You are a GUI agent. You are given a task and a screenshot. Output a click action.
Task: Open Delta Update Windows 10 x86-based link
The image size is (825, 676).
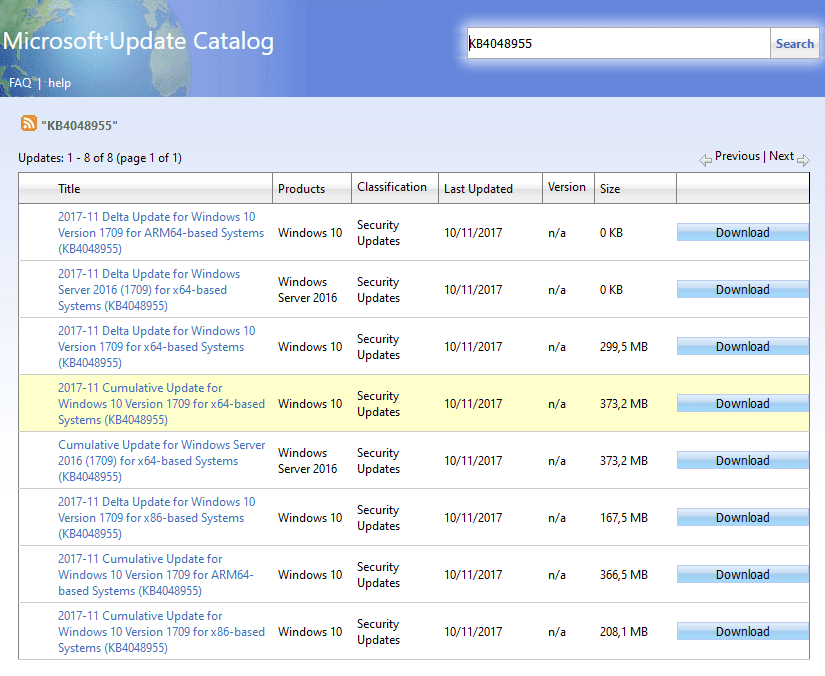pos(156,518)
